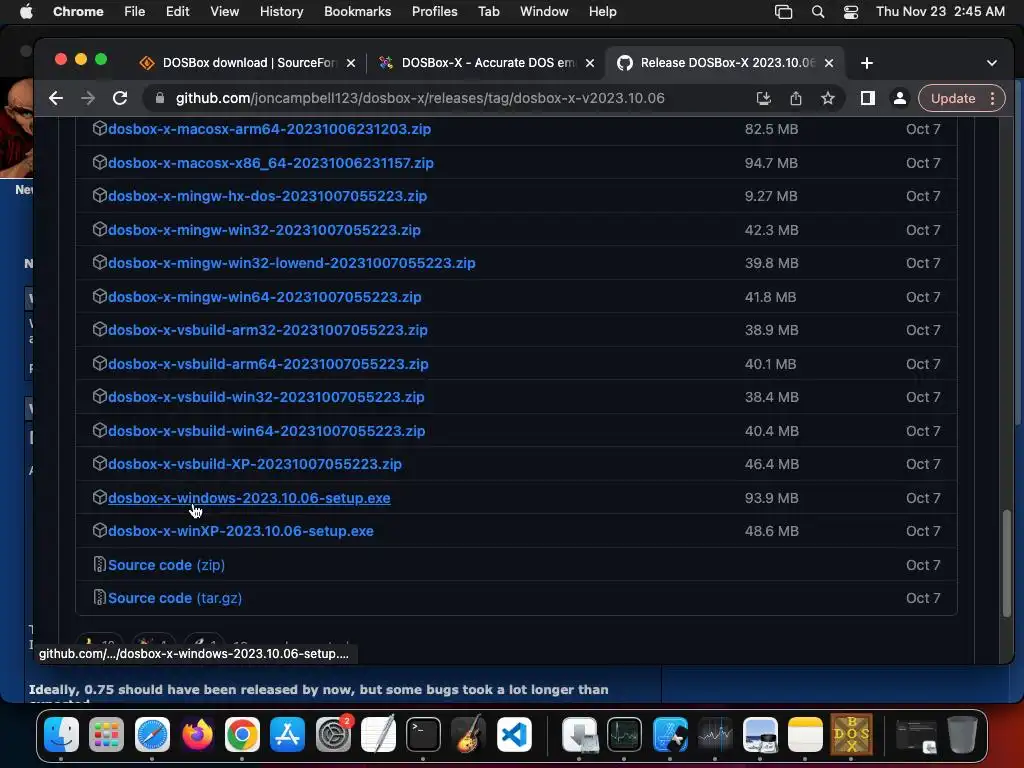Open the Chrome menu in menu bar
This screenshot has height=768, width=1024.
(x=78, y=12)
